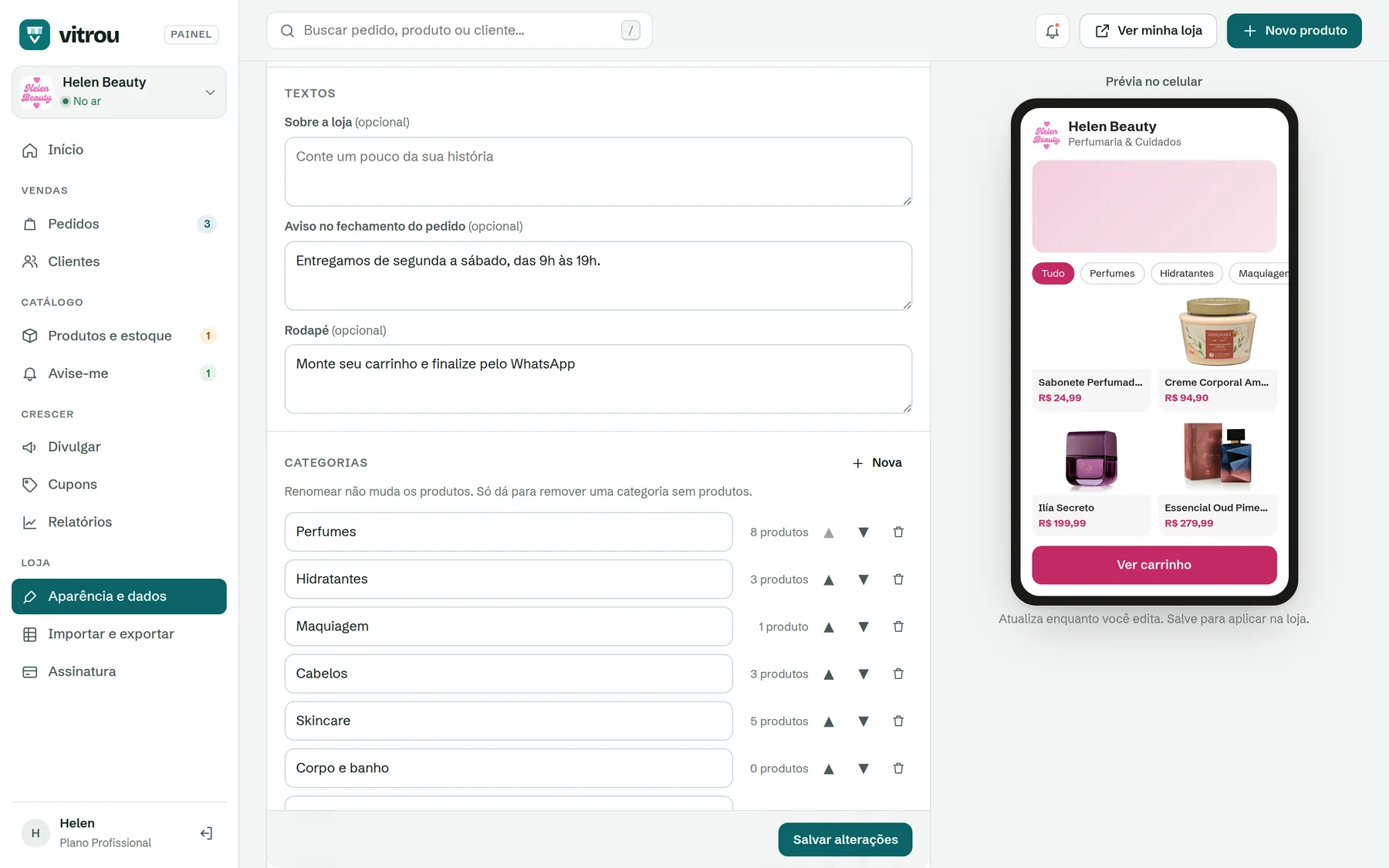Delete the Corpo e banho category
The height and width of the screenshot is (868, 1389).
(x=898, y=768)
